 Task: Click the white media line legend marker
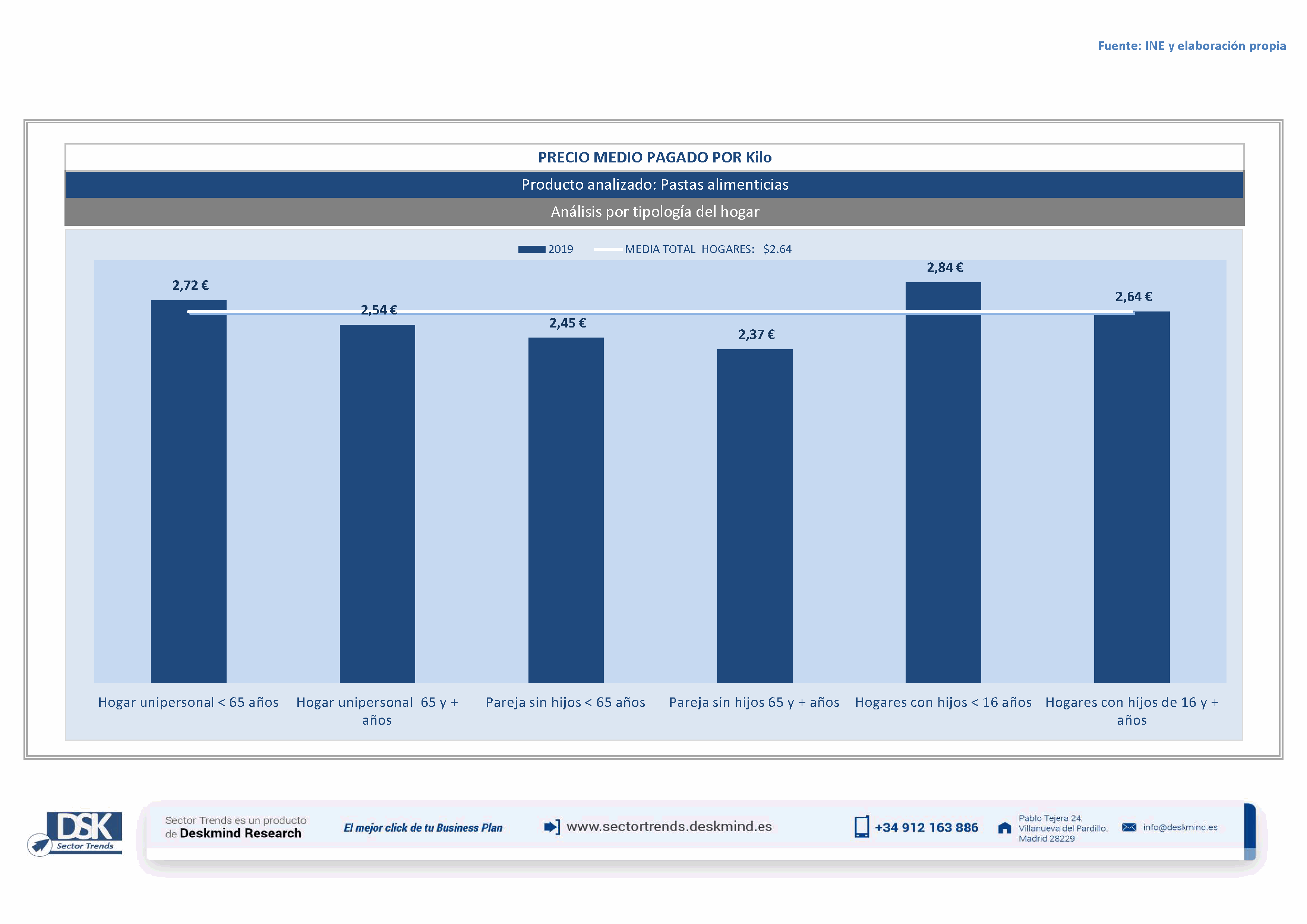pos(607,249)
